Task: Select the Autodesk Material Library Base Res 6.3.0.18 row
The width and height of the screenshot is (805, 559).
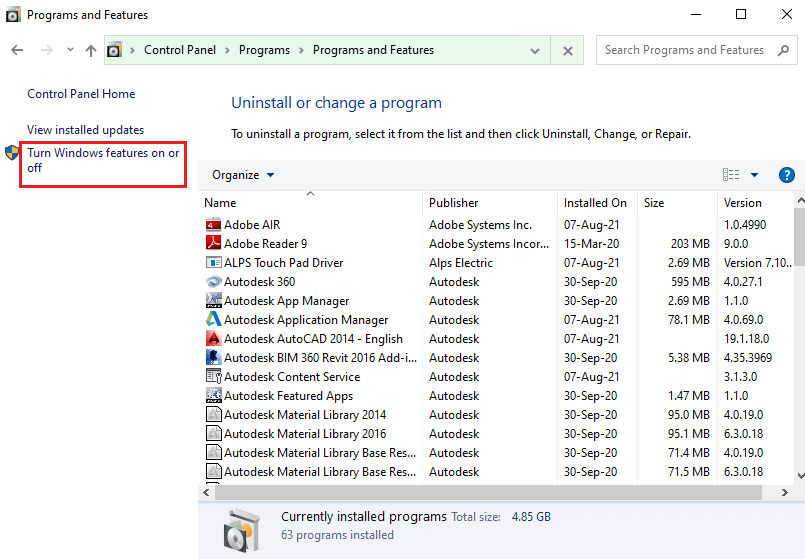Action: pyautogui.click(x=496, y=471)
